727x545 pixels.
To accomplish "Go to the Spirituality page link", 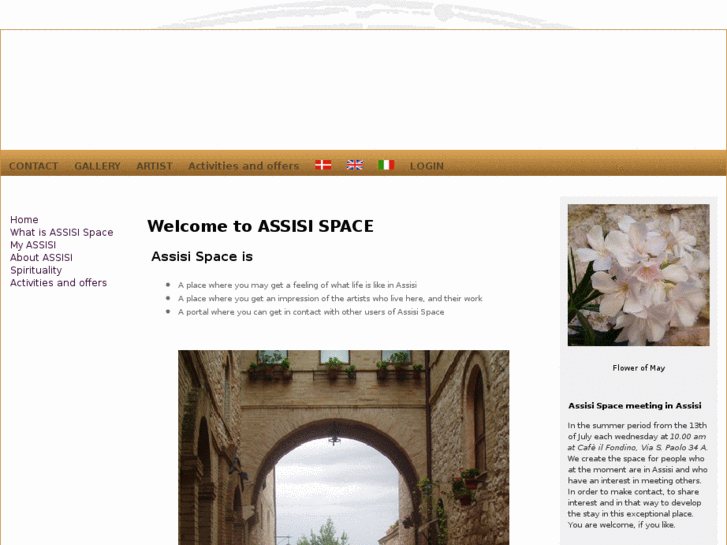I will [36, 270].
